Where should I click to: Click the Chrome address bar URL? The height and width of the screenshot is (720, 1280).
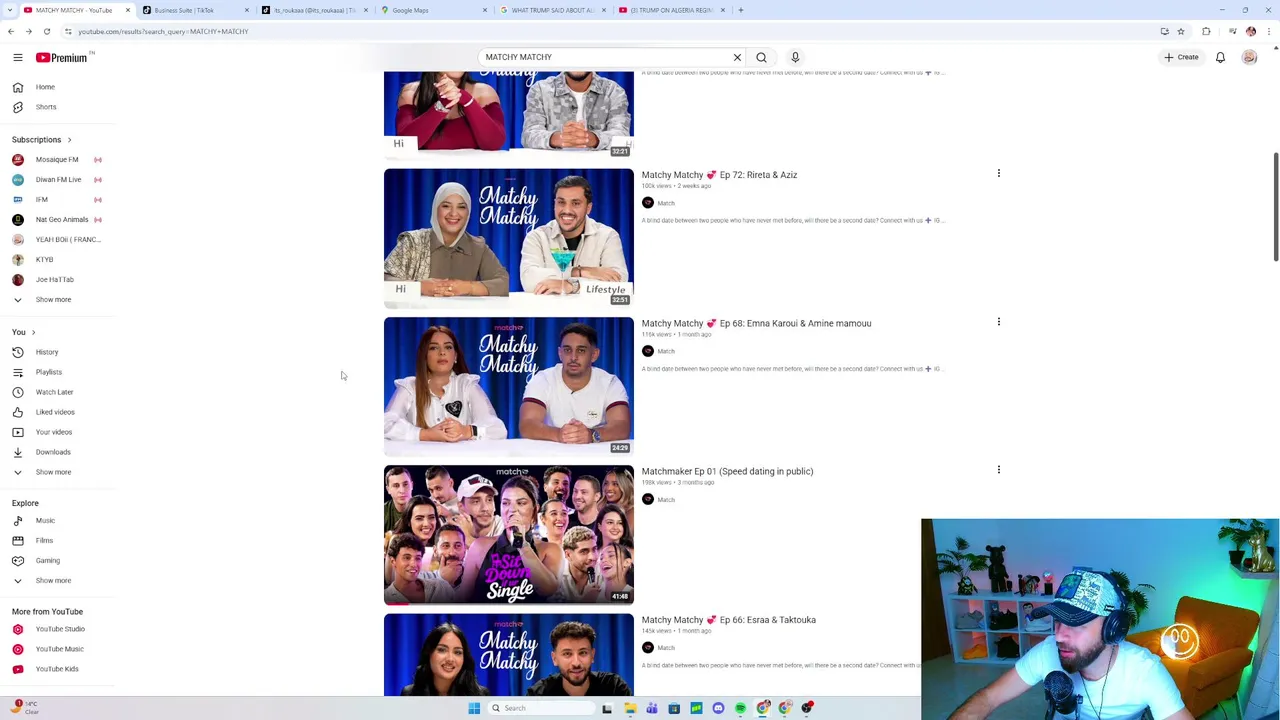pos(163,31)
